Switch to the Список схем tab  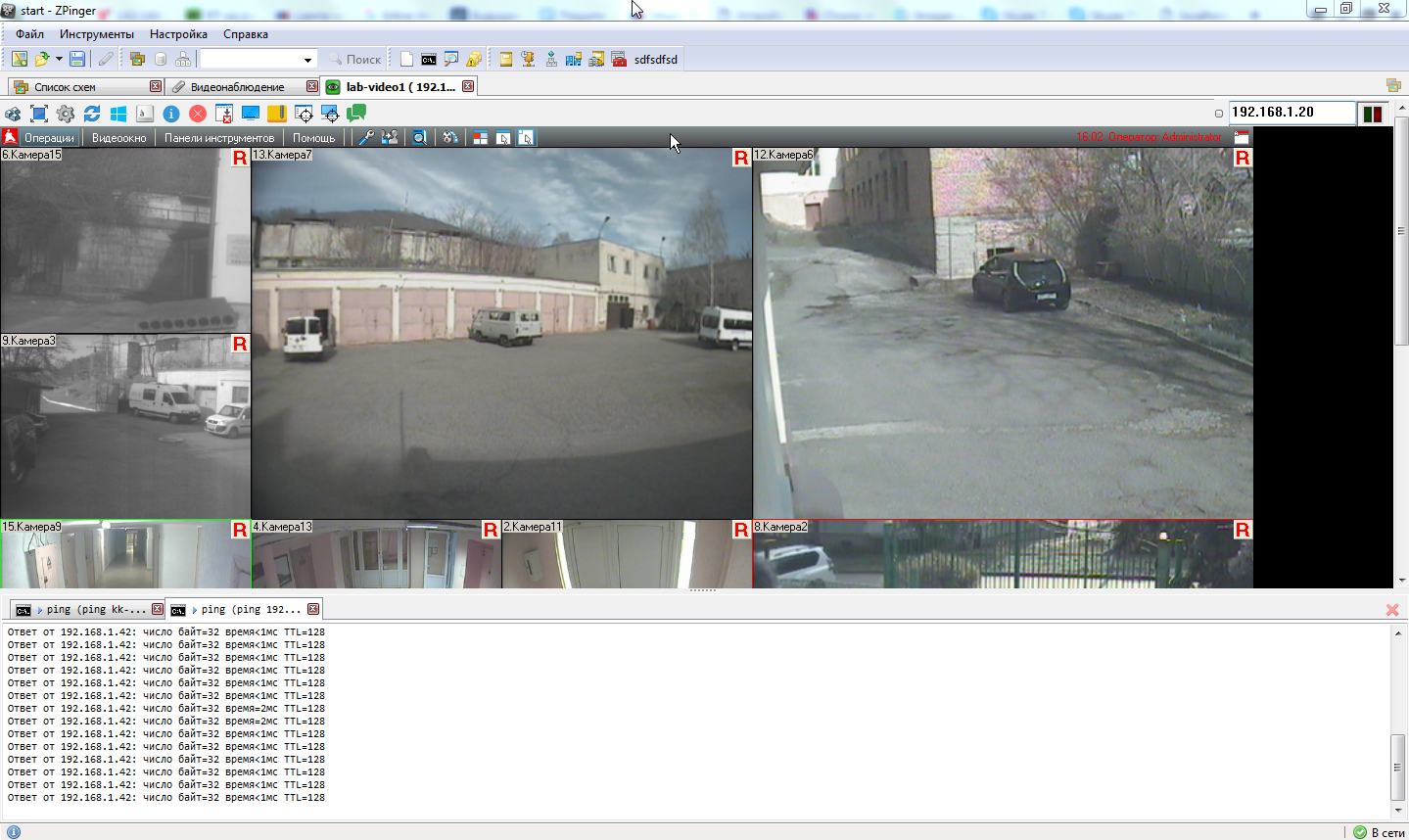pos(65,87)
